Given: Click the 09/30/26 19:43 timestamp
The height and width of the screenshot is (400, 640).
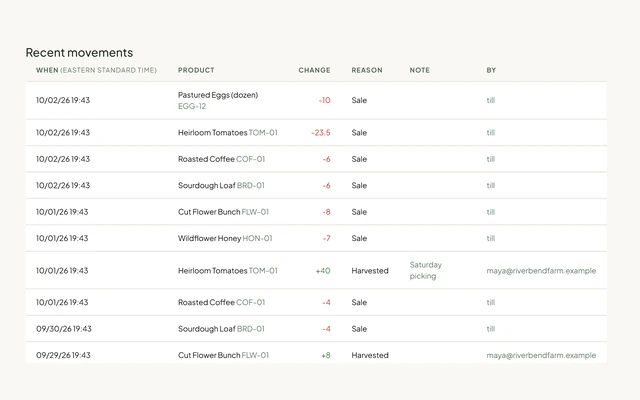Looking at the screenshot, I should click(64, 329).
